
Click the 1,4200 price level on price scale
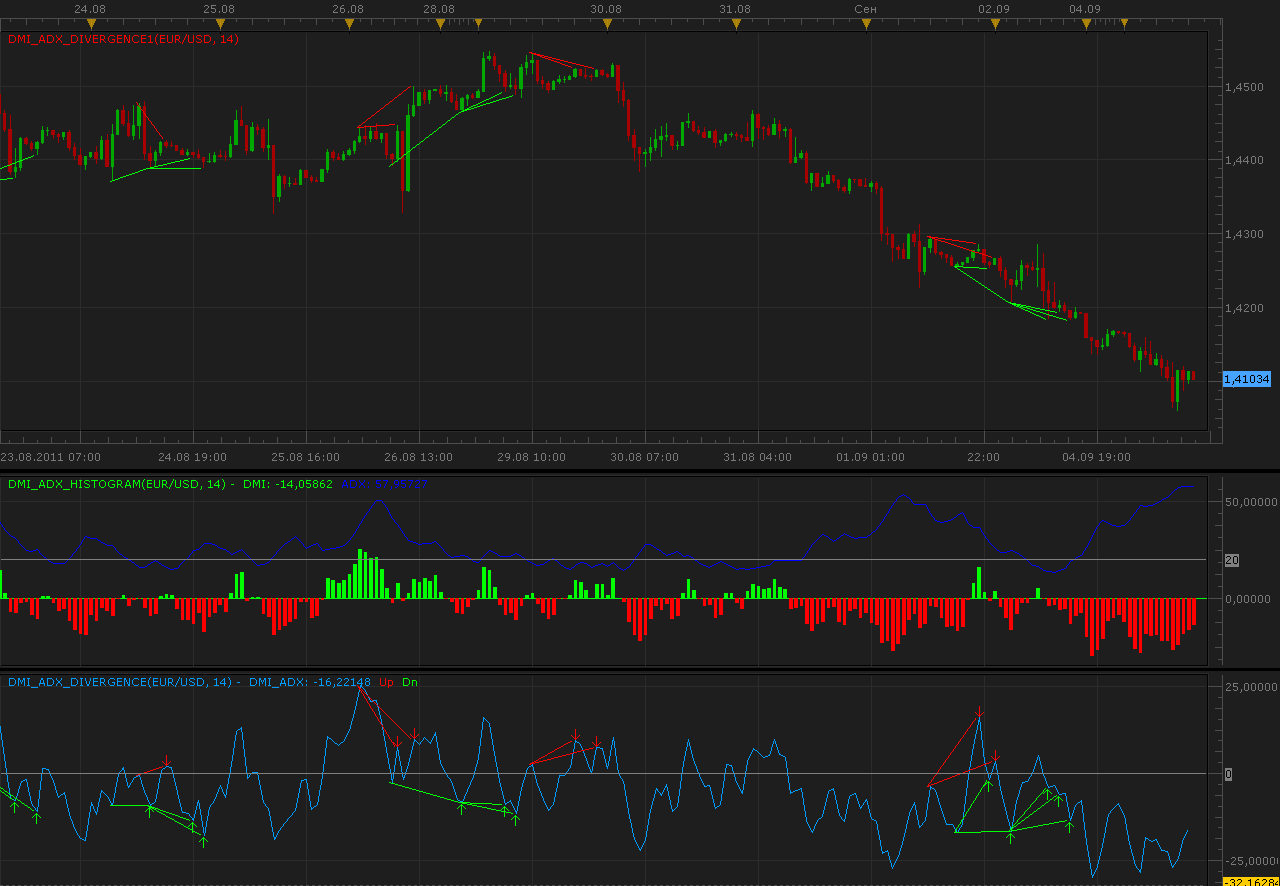coord(1243,308)
